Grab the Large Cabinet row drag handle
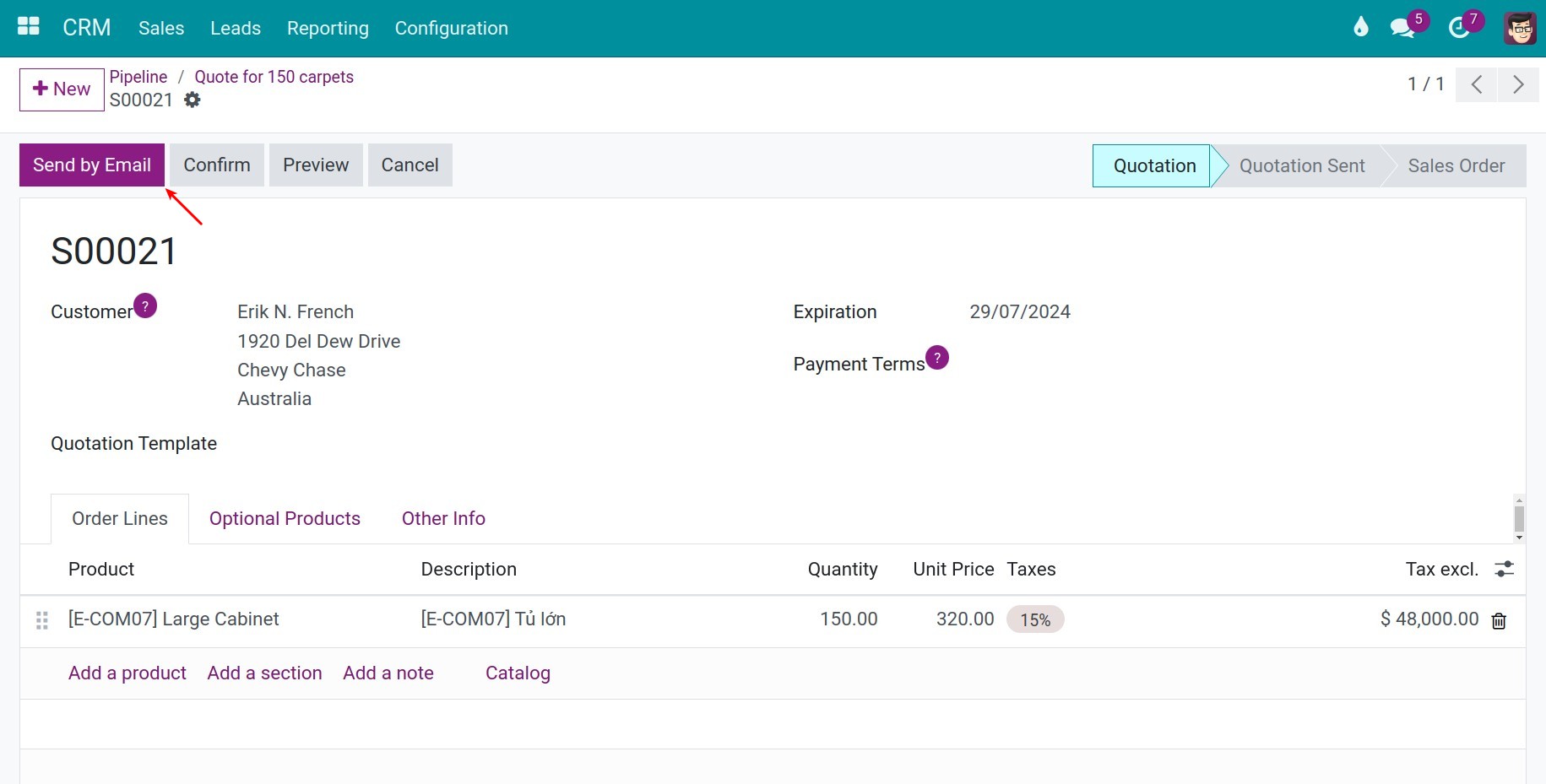This screenshot has height=784, width=1546. pos(42,621)
